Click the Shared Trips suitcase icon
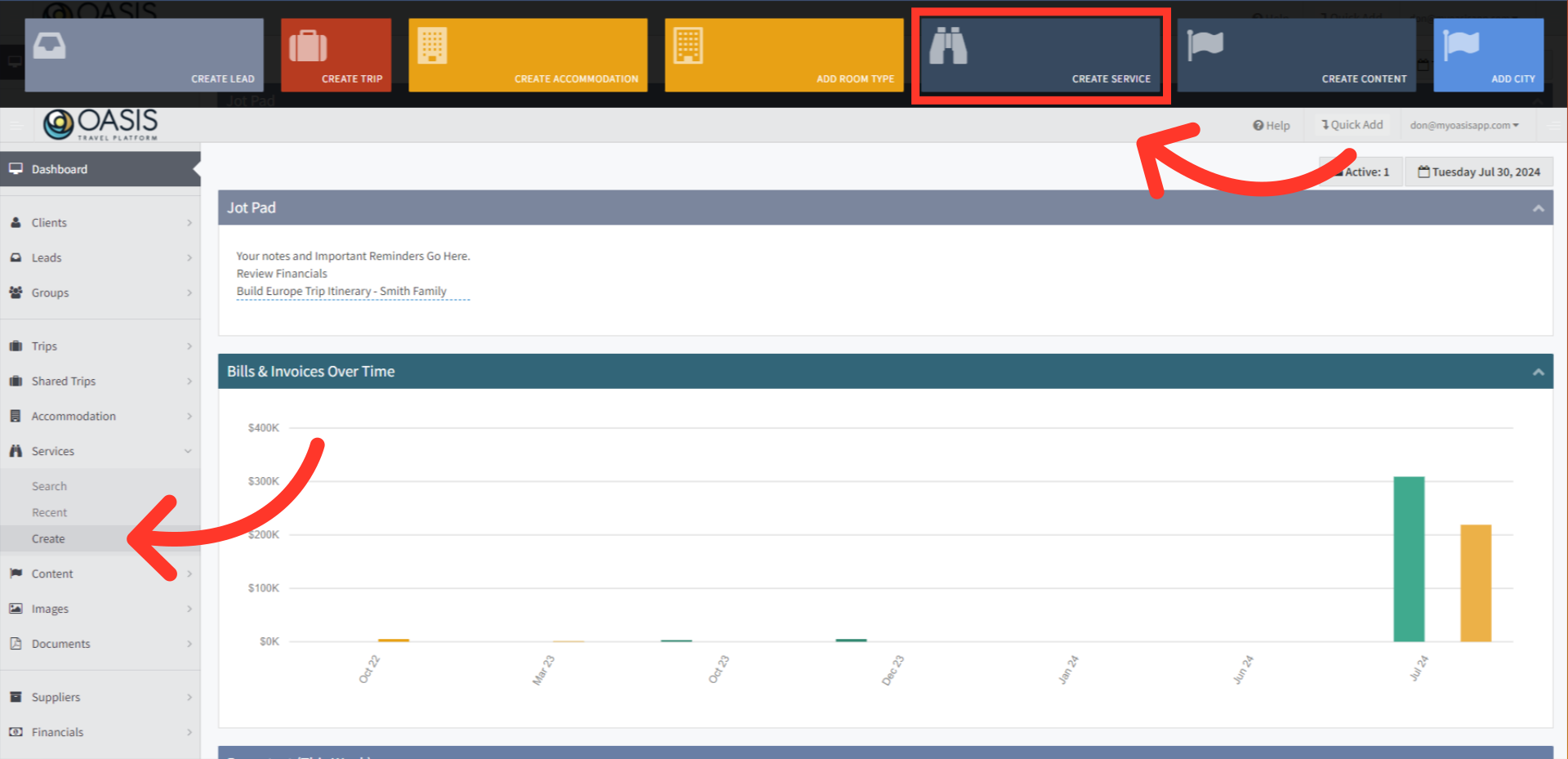The height and width of the screenshot is (759, 1568). pyautogui.click(x=16, y=381)
